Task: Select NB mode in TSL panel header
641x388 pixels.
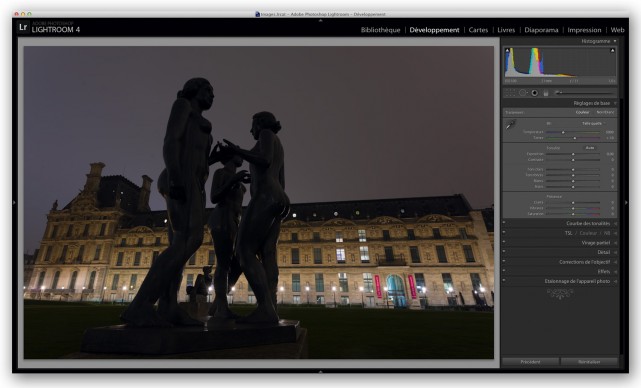Action: (x=607, y=233)
